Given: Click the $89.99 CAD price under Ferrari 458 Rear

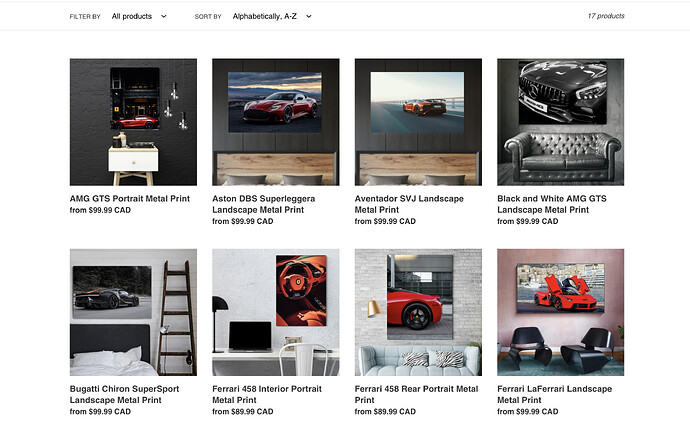Looking at the screenshot, I should pyautogui.click(x=385, y=412).
